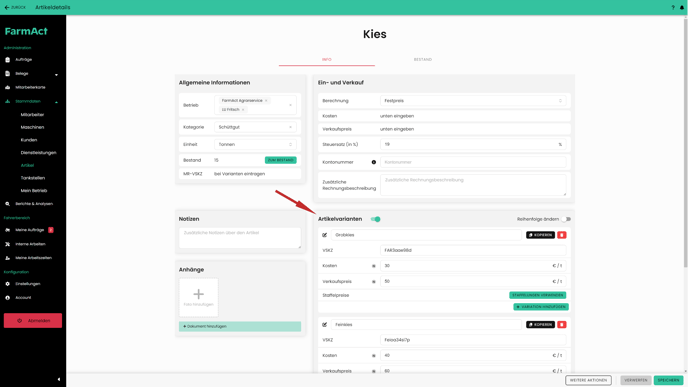
Task: Remove the LU Fritsch tag
Action: click(x=243, y=110)
